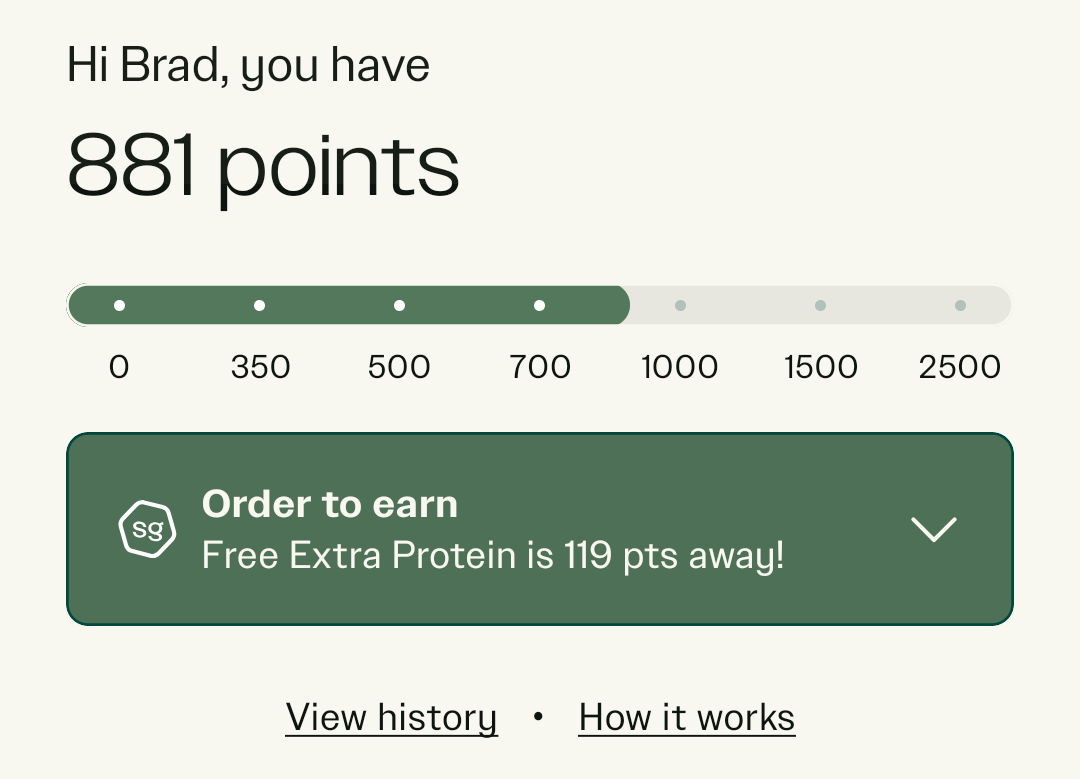The width and height of the screenshot is (1080, 779).
Task: Open the View history link
Action: [x=391, y=718]
